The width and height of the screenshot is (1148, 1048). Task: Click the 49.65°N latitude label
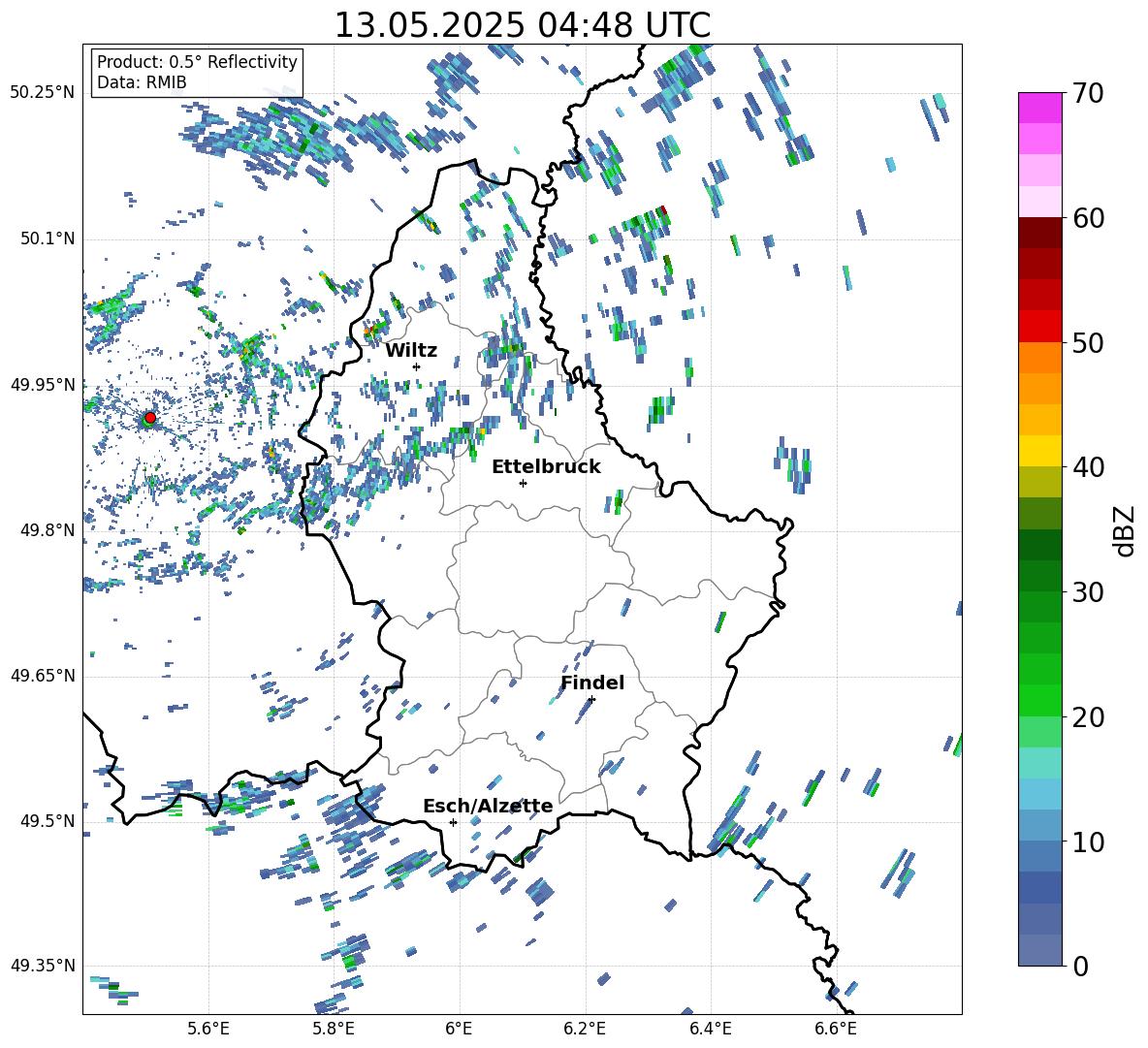point(43,676)
